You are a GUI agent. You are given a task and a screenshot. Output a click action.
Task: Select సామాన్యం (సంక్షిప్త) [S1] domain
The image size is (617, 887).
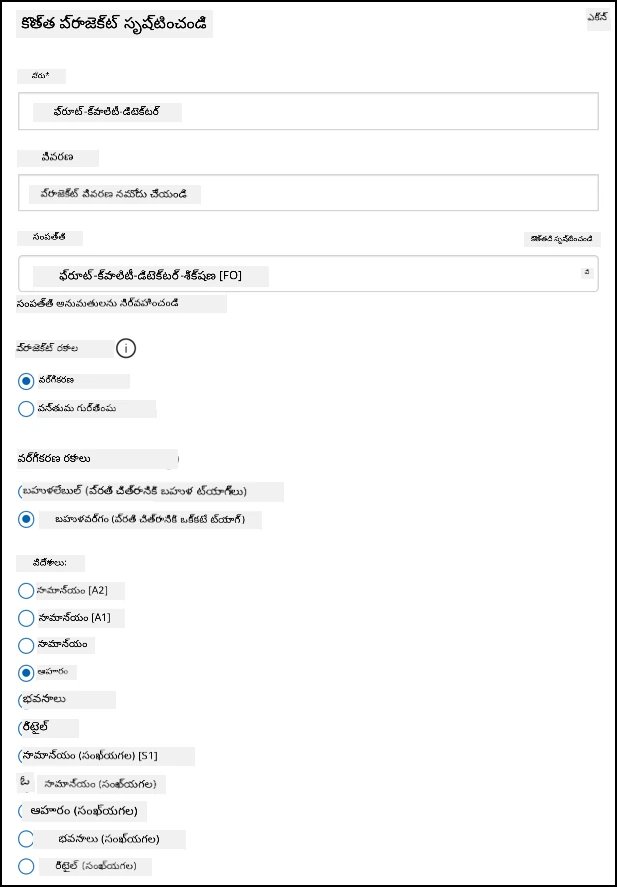pos(23,756)
